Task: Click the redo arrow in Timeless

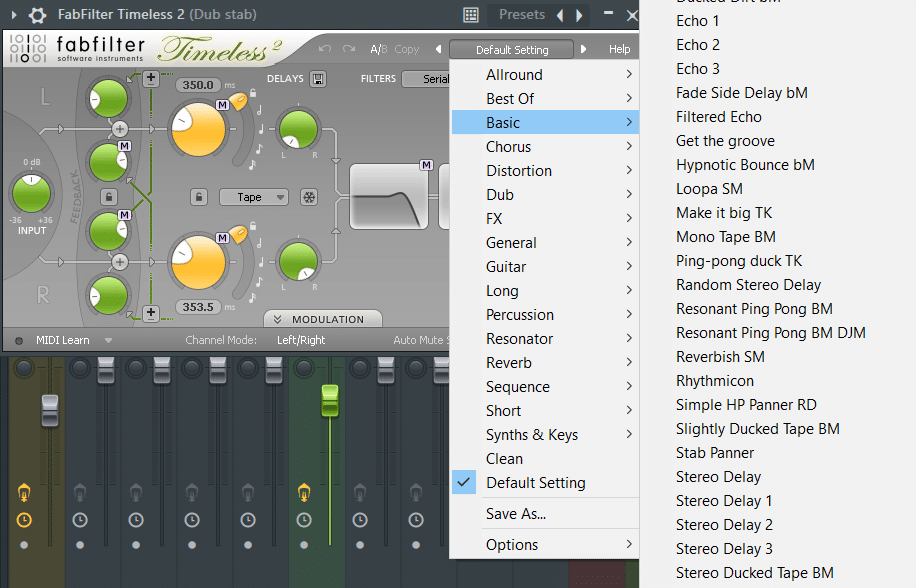Action: click(x=349, y=49)
